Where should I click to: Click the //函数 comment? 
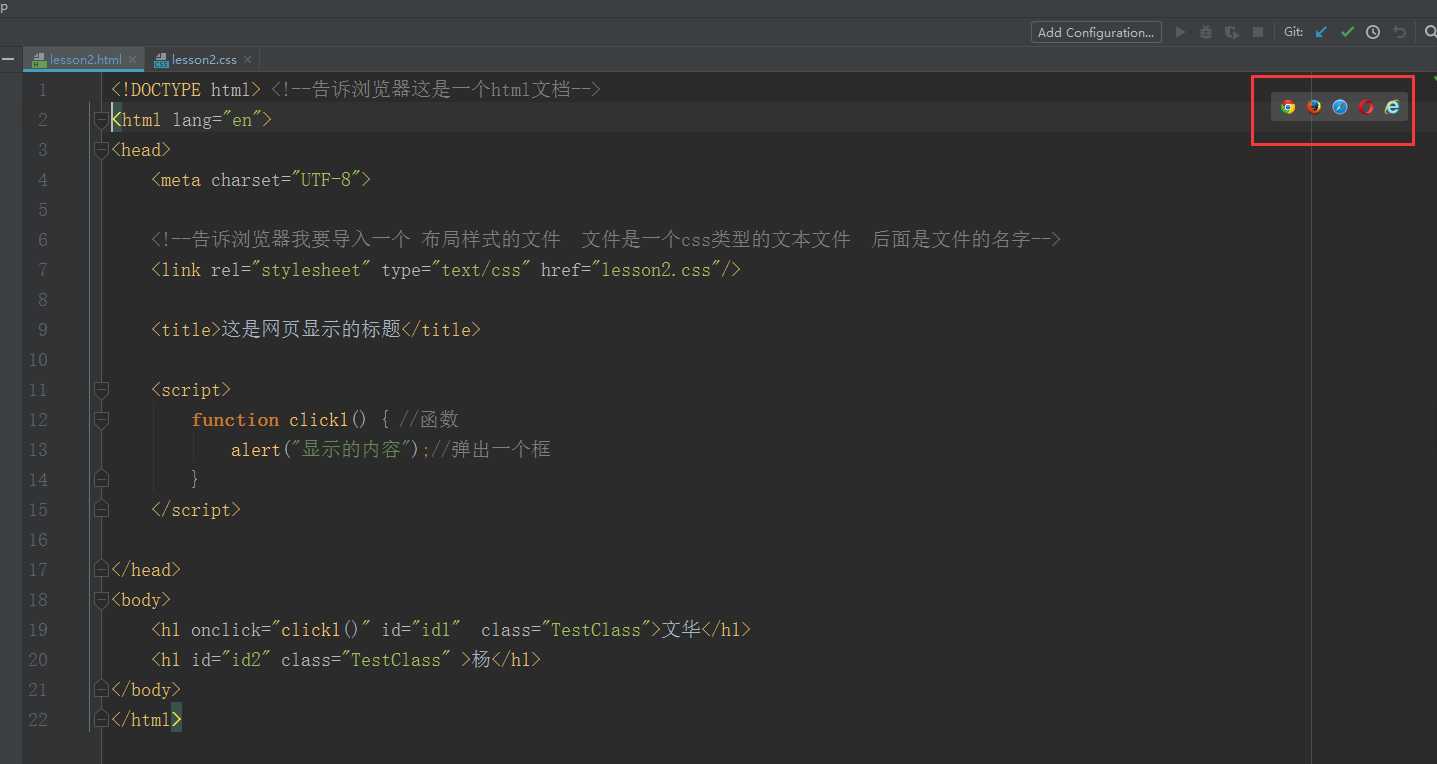(429, 420)
